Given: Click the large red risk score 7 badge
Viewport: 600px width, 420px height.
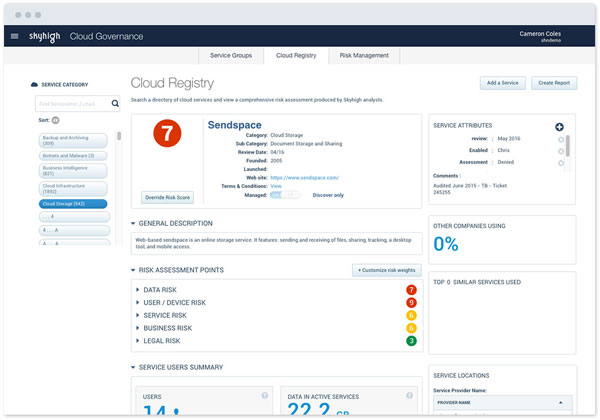Looking at the screenshot, I should point(167,133).
